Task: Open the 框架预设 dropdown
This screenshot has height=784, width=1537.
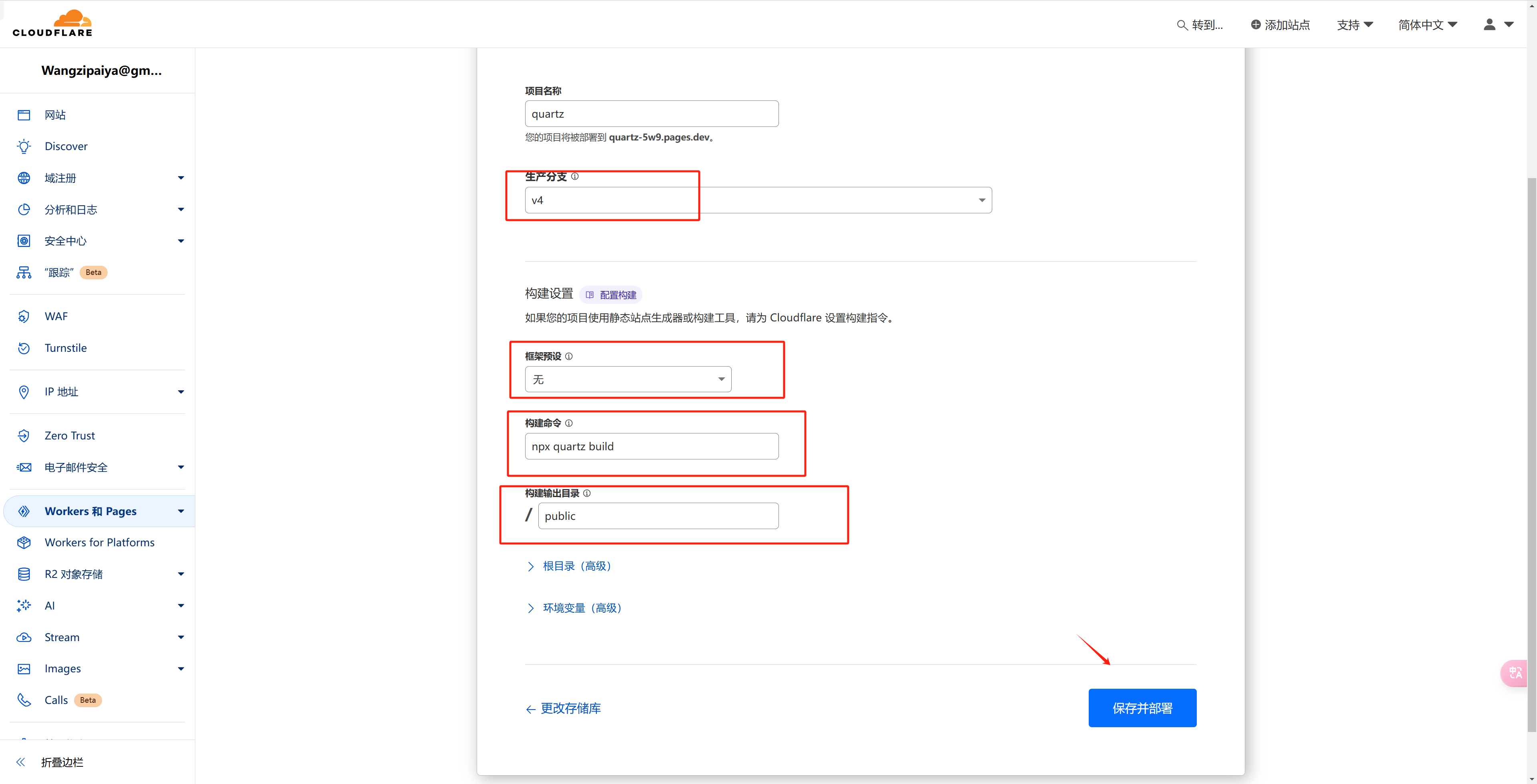Action: pyautogui.click(x=628, y=379)
